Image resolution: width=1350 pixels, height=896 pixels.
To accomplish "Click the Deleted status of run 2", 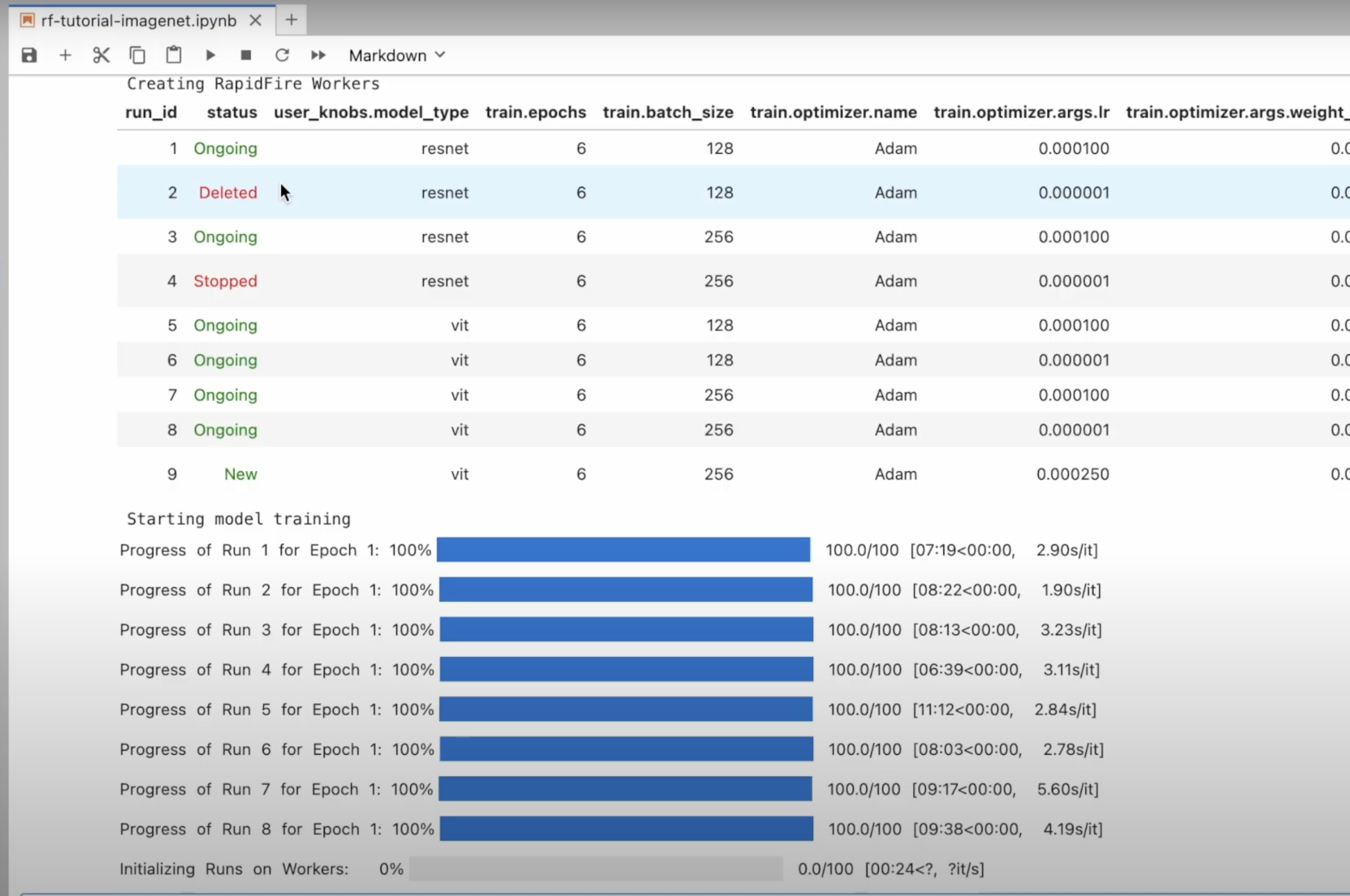I will tap(228, 192).
